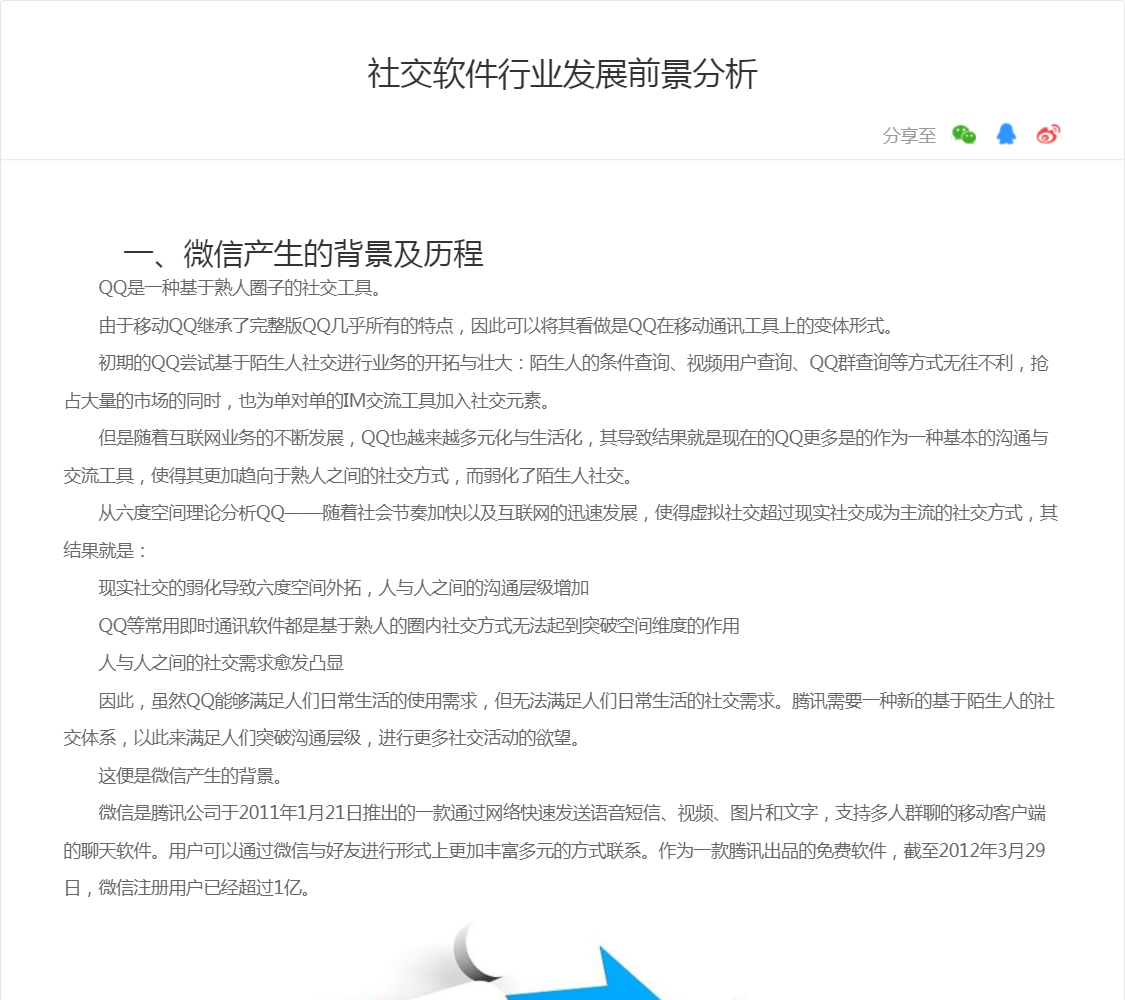Click line QQ等常用即时通讯软件
The height and width of the screenshot is (1000, 1125).
tap(419, 626)
